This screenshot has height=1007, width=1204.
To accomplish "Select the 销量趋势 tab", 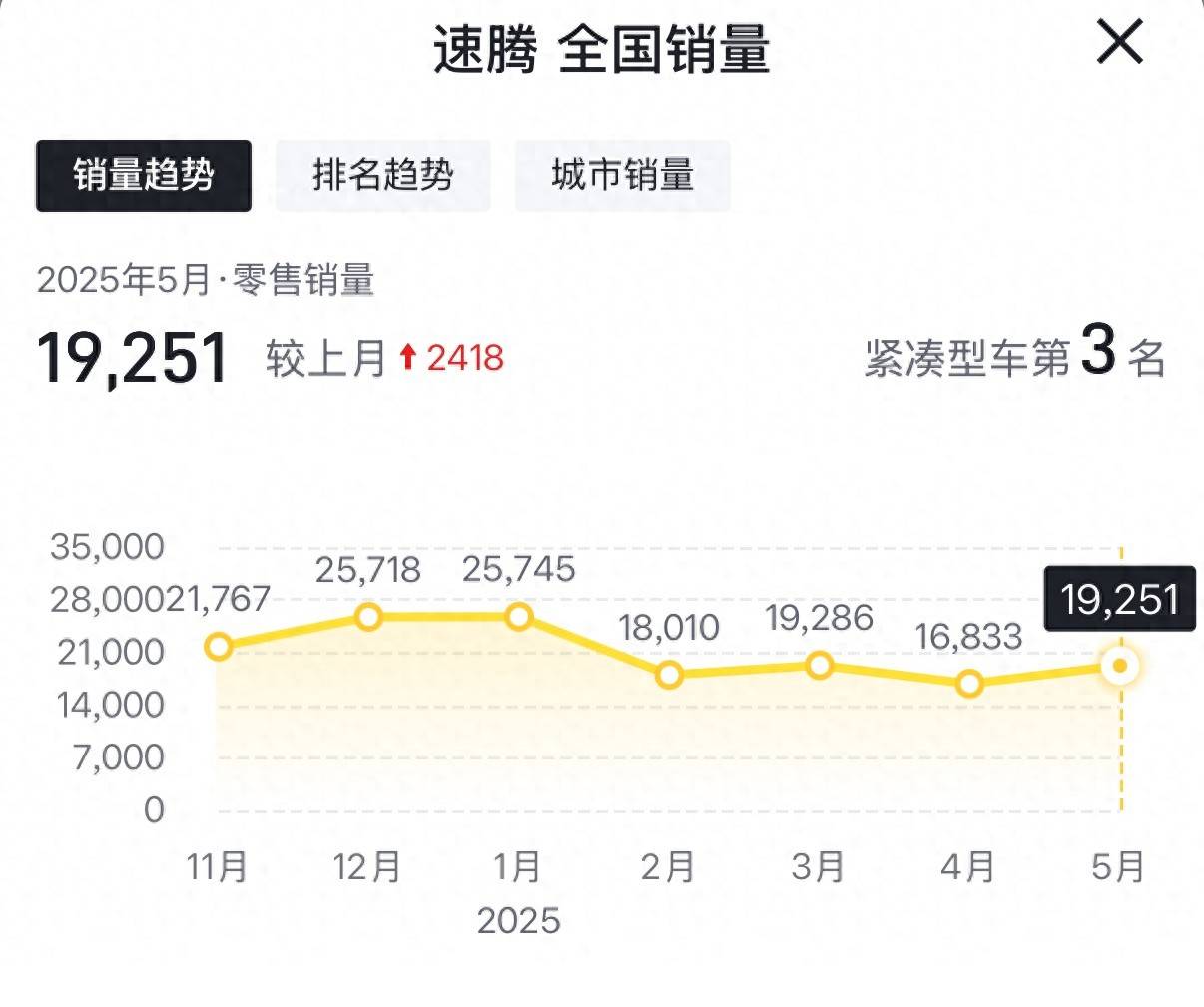I will tap(144, 176).
